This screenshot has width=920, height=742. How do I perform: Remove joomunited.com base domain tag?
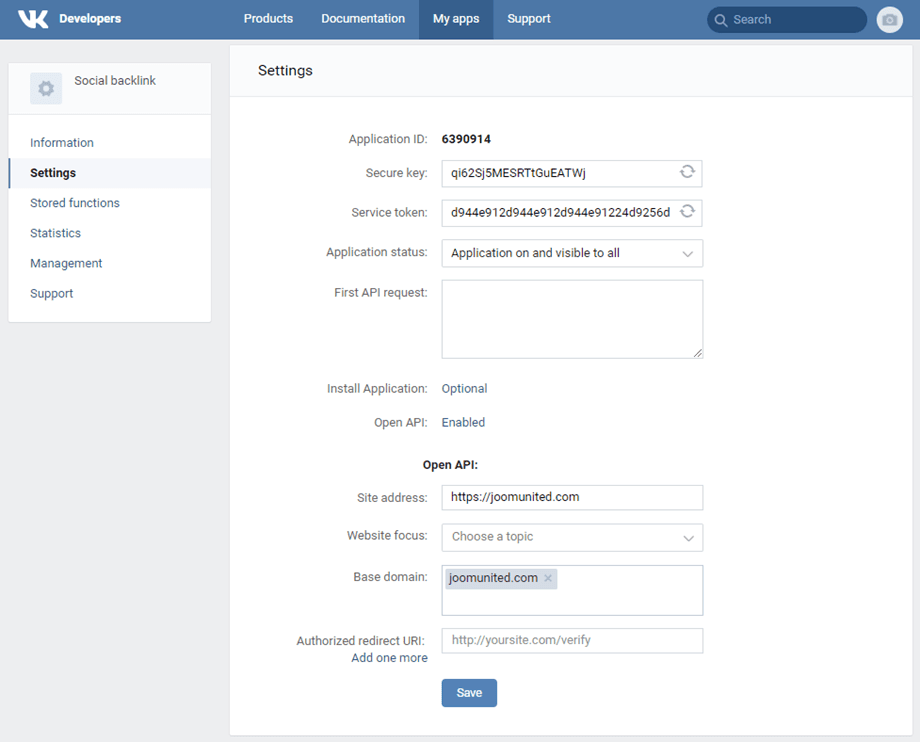[548, 578]
